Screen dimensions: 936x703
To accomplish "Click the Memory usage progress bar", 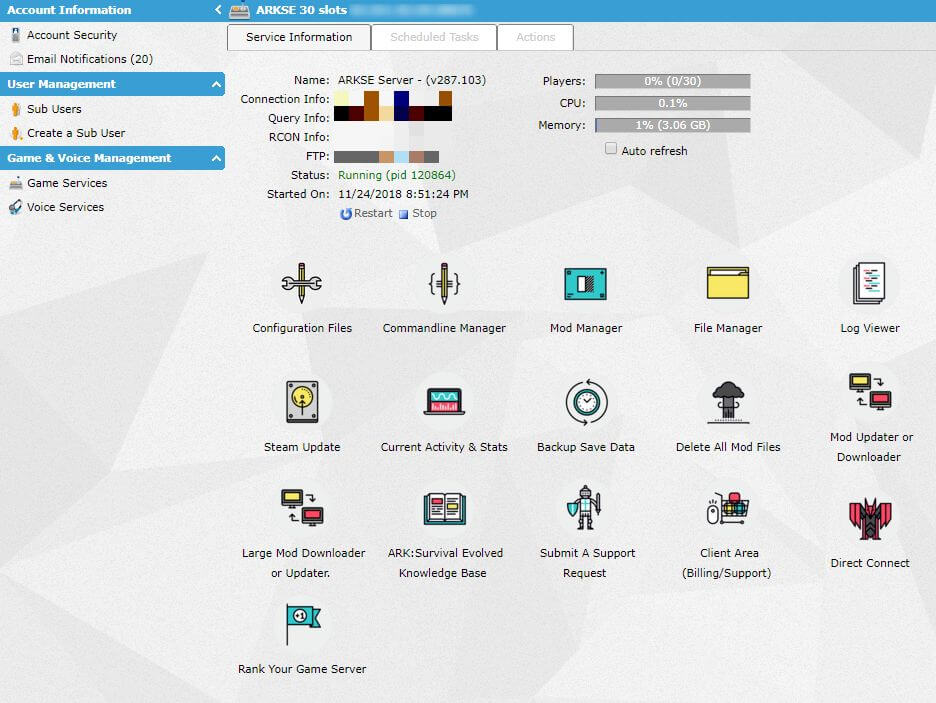I will click(672, 125).
